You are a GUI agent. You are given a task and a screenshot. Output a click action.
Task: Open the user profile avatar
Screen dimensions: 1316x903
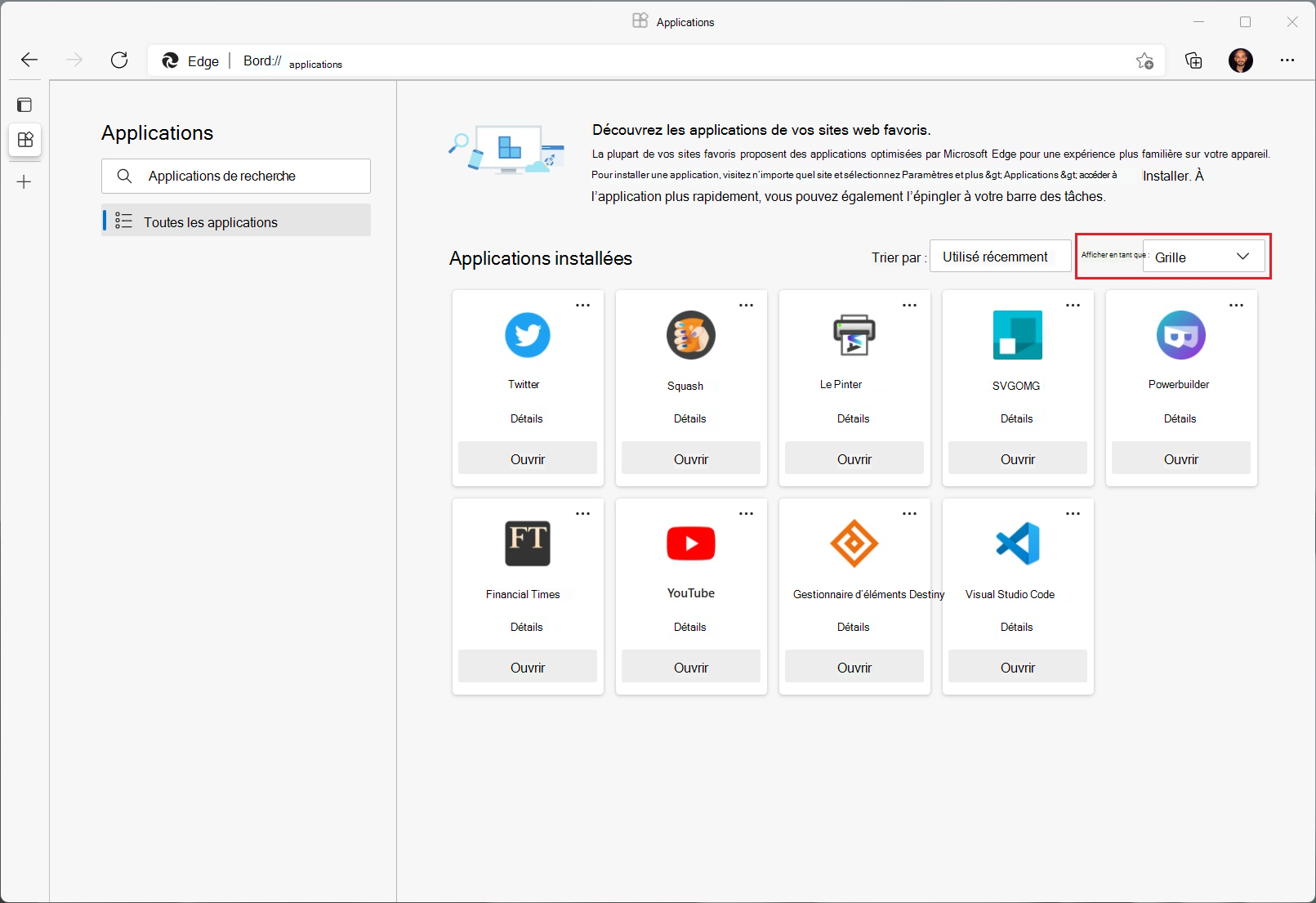coord(1240,60)
